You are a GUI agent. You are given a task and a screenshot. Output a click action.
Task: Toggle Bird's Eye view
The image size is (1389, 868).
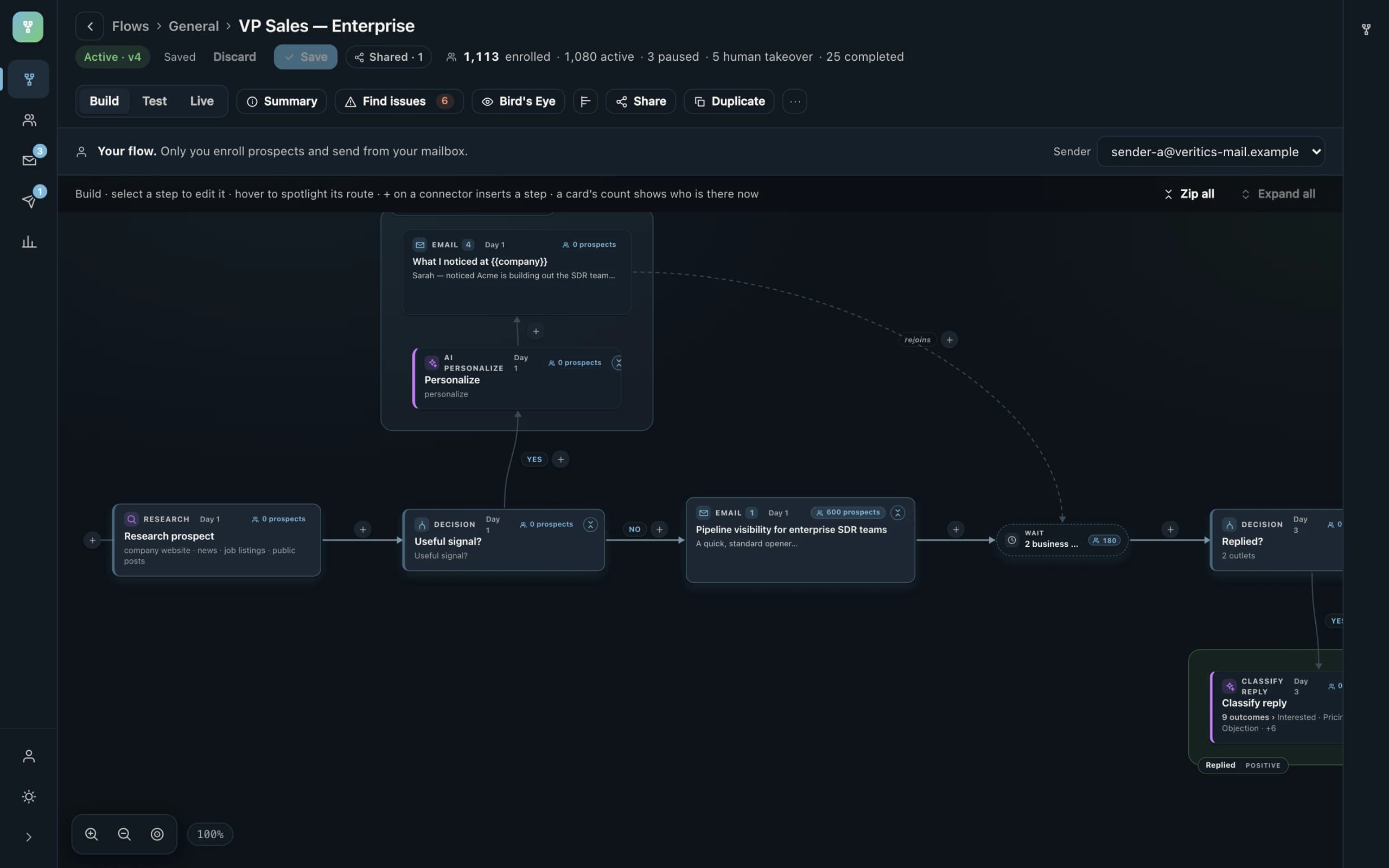[x=518, y=101]
